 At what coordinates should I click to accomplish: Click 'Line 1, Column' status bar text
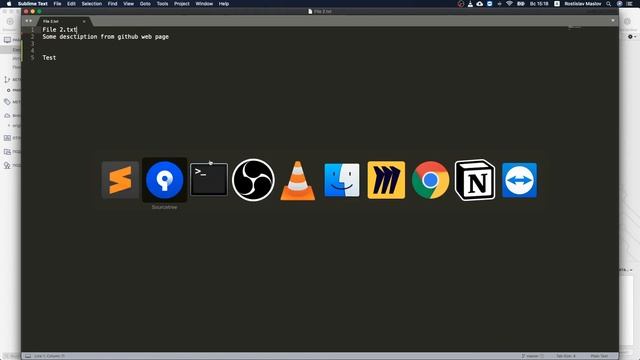pos(49,356)
